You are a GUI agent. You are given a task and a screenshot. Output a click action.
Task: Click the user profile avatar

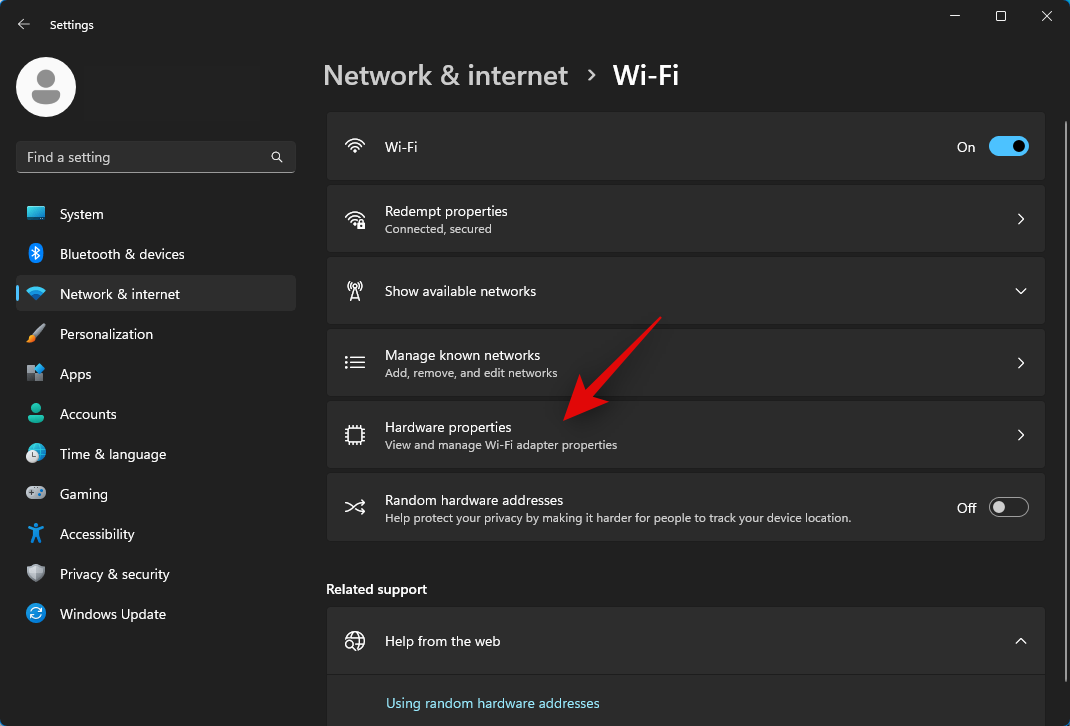point(46,87)
